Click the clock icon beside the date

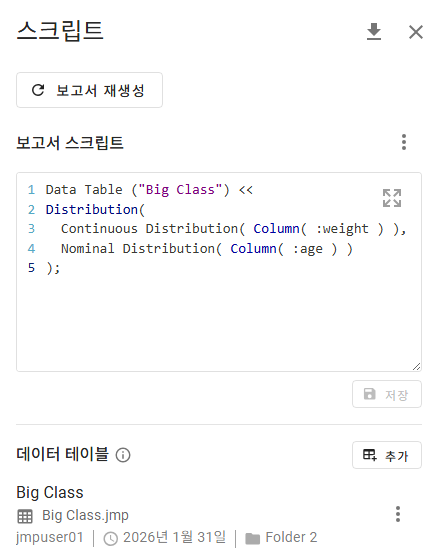click(x=111, y=539)
